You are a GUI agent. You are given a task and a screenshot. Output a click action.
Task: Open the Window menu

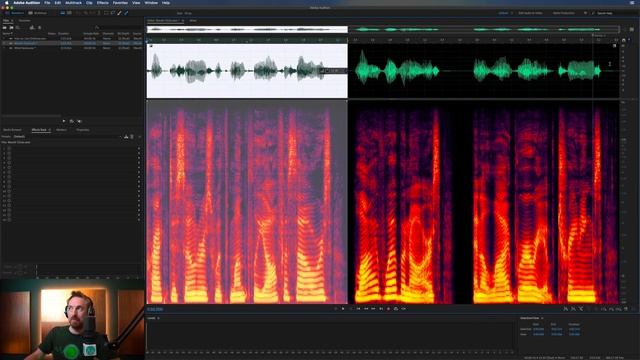pos(151,2)
